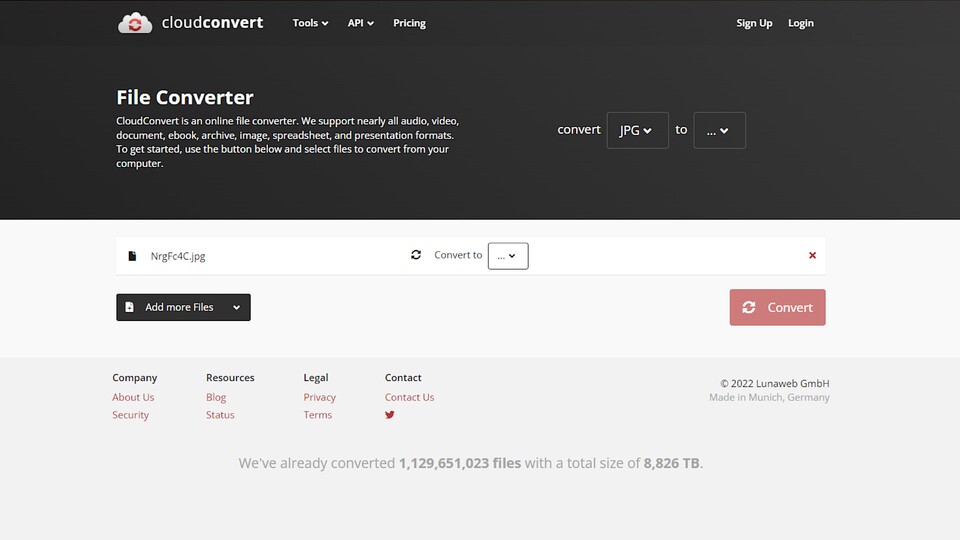This screenshot has width=960, height=540.
Task: Click the Contact Us footer link
Action: pyautogui.click(x=409, y=397)
